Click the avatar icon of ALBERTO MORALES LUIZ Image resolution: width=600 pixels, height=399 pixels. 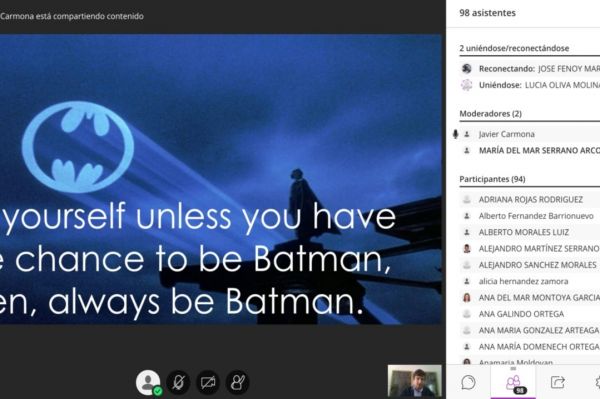466,232
